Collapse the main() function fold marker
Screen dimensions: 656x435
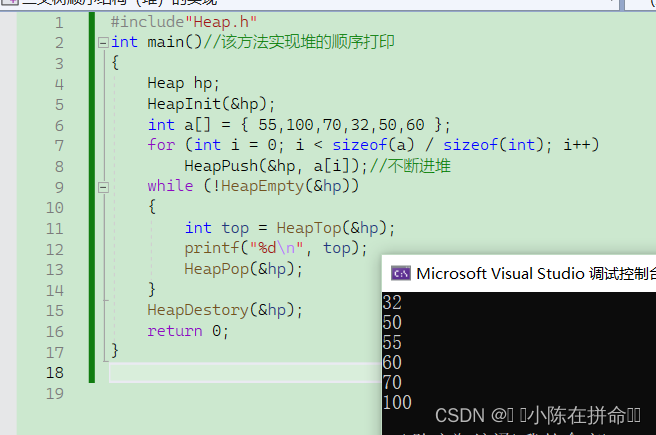[x=103, y=43]
